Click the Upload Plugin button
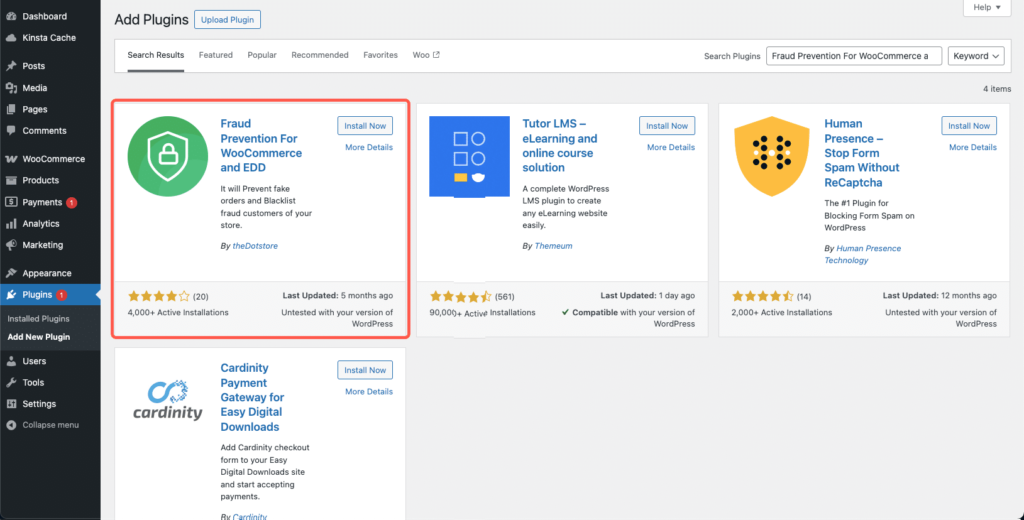This screenshot has width=1024, height=520. [x=228, y=19]
